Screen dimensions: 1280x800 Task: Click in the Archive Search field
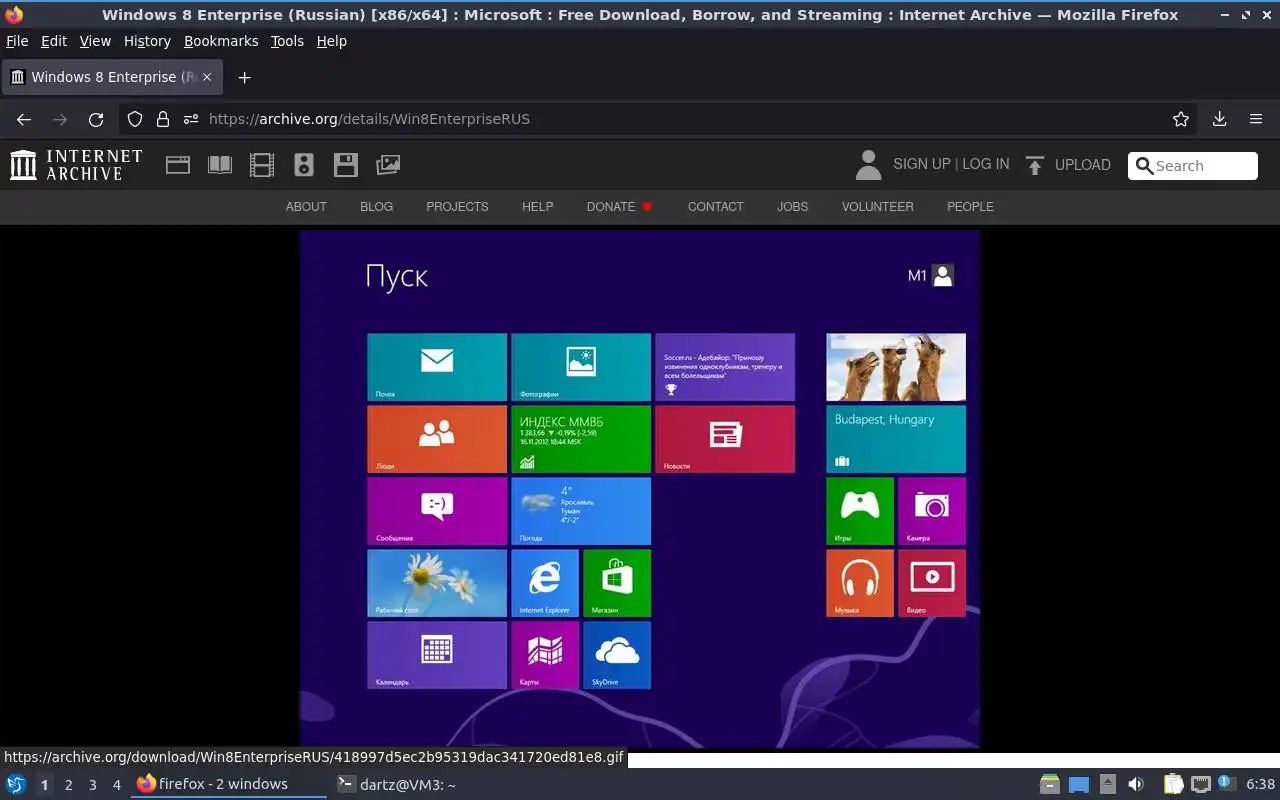(1193, 166)
